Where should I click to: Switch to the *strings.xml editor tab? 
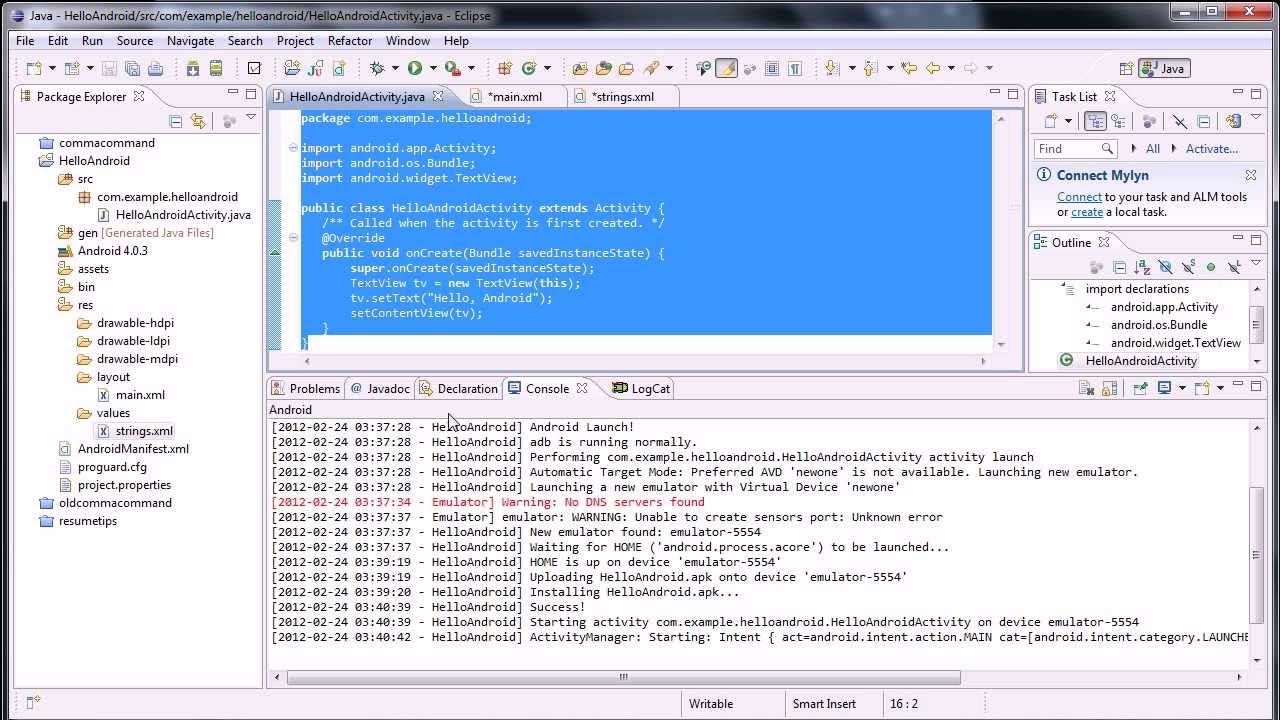[x=623, y=97]
